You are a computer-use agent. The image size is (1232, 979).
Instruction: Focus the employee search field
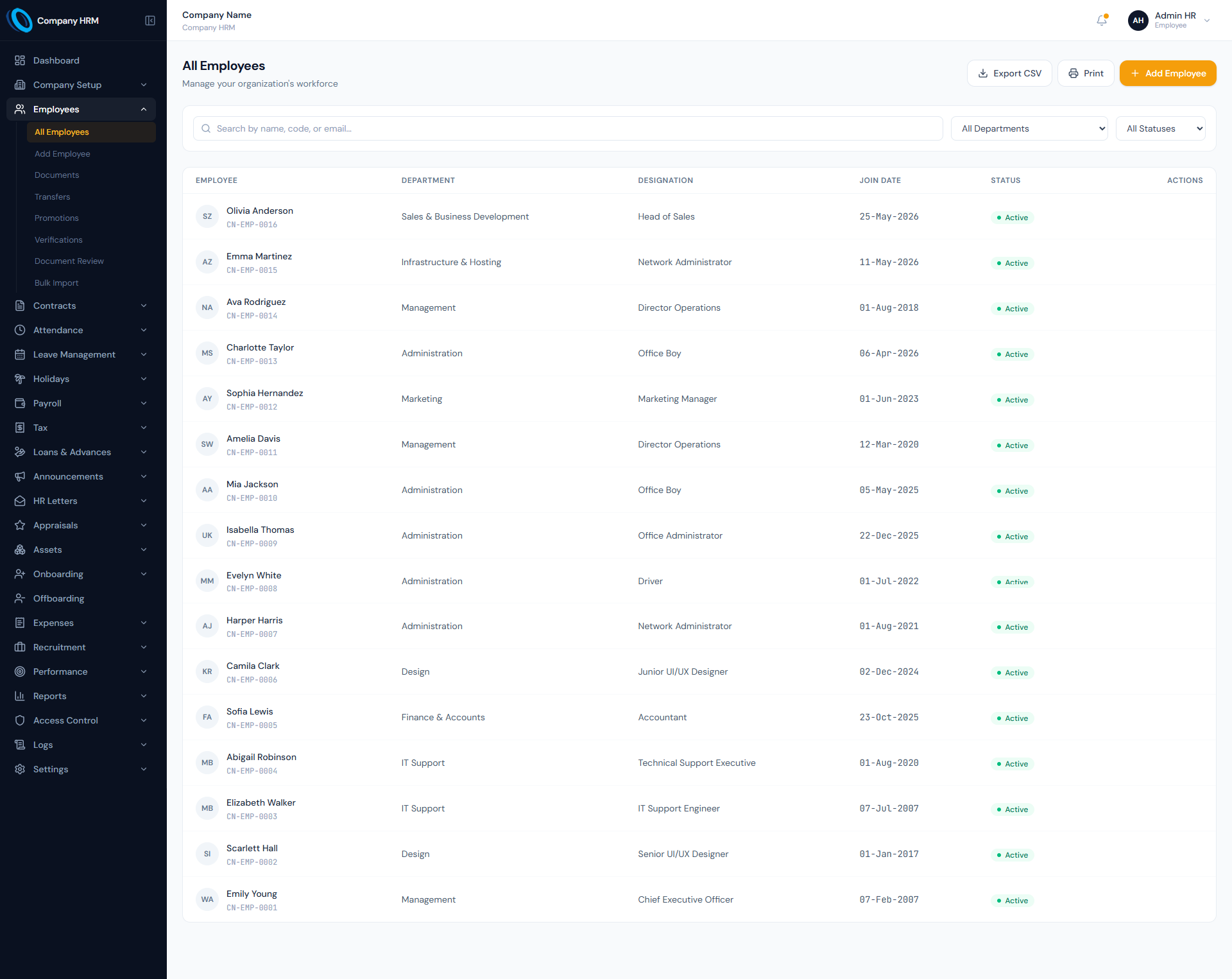click(568, 128)
